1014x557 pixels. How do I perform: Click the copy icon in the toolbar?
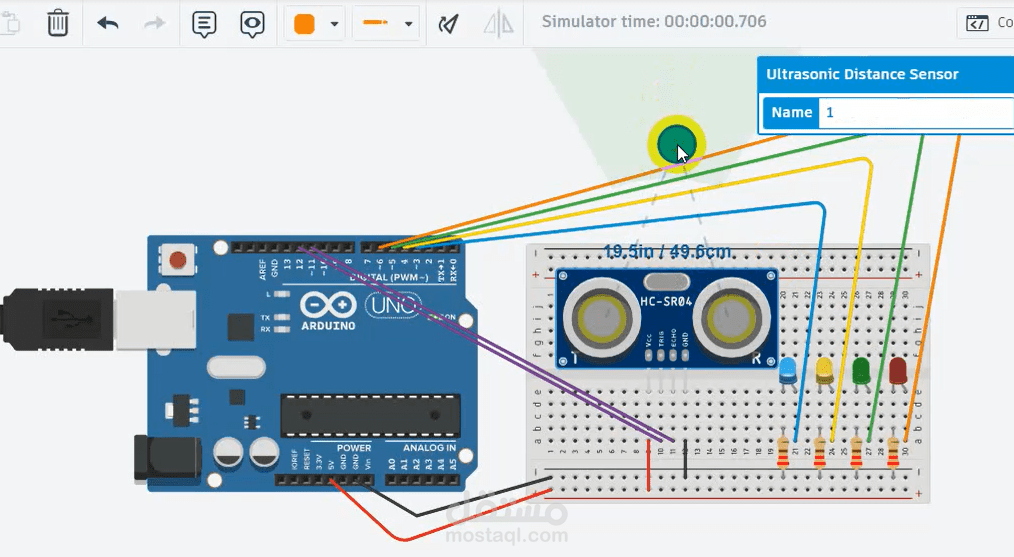coord(10,24)
